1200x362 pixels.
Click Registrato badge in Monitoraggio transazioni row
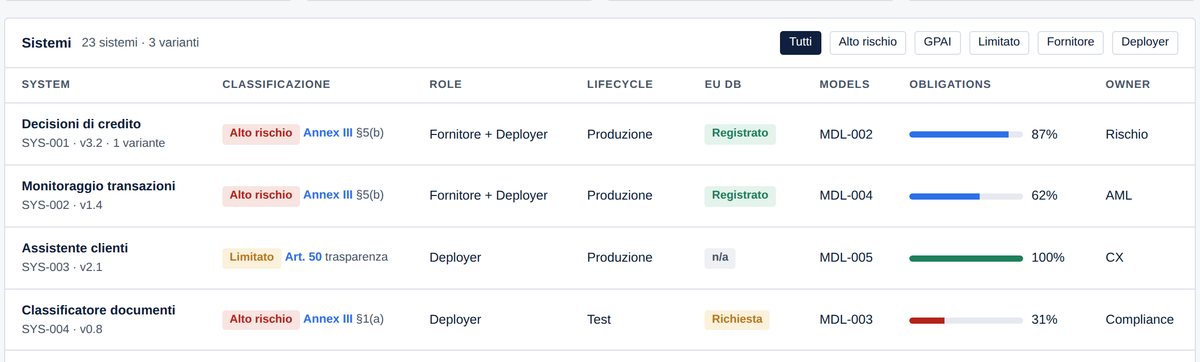(x=740, y=195)
